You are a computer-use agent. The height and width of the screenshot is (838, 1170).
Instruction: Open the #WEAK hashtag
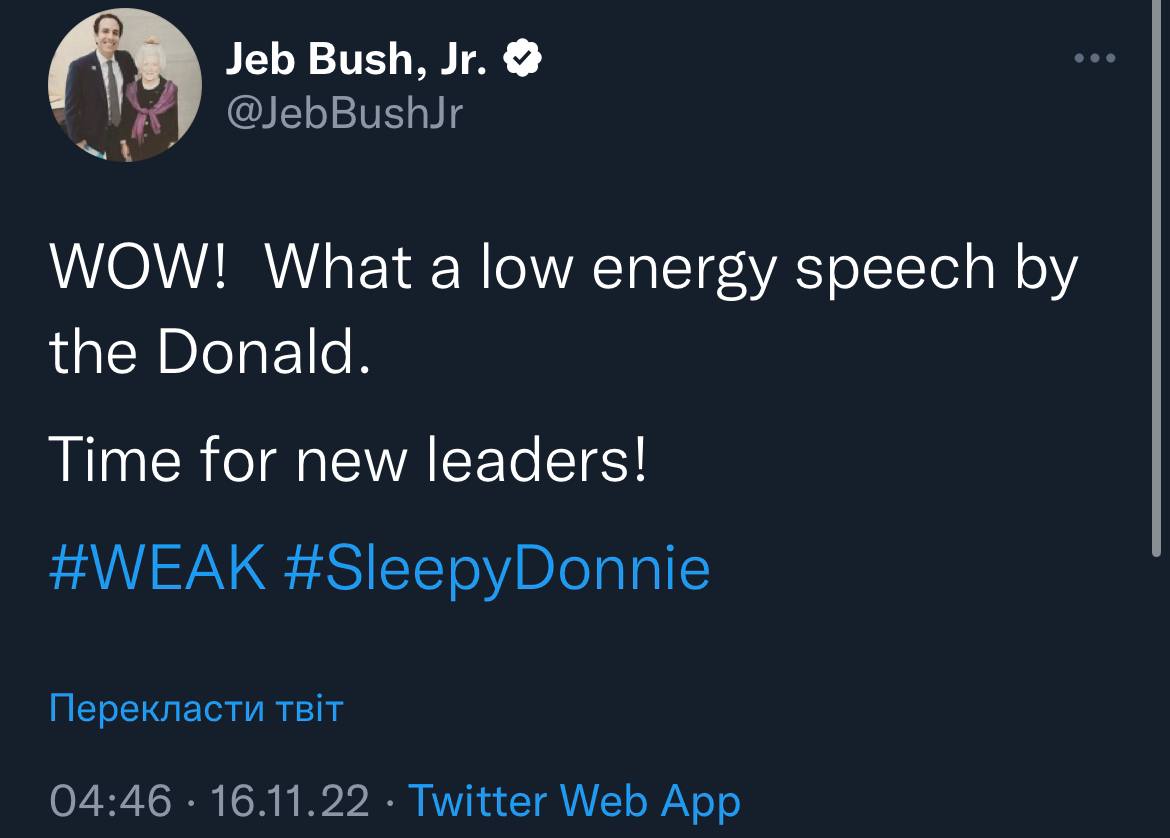tap(158, 568)
